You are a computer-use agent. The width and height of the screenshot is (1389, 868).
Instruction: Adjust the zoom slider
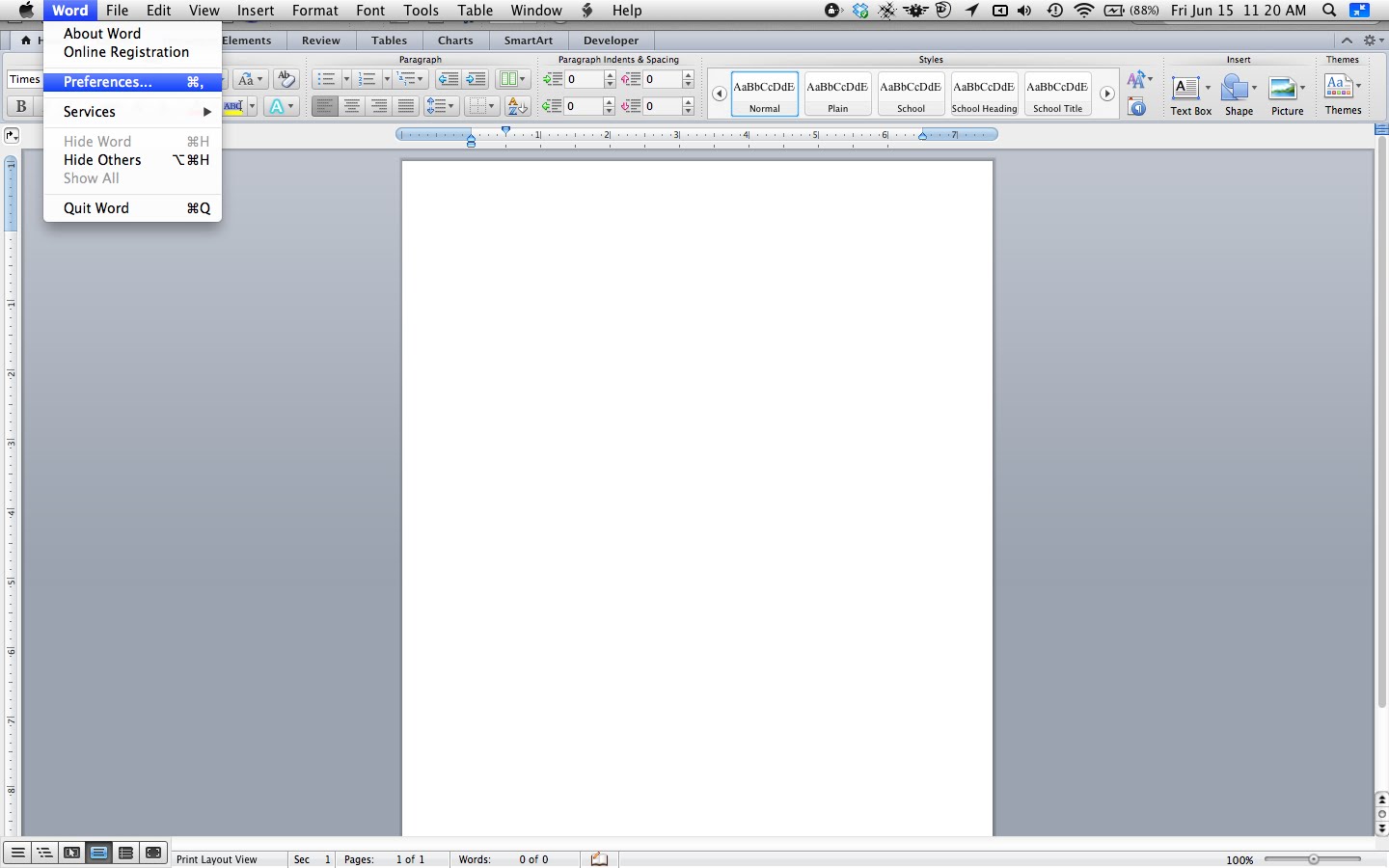click(x=1313, y=859)
